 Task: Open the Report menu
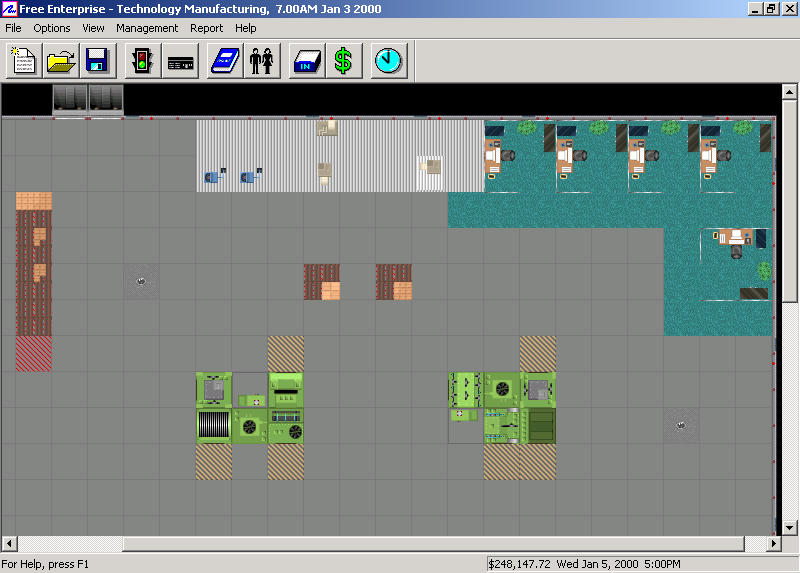pyautogui.click(x=207, y=28)
